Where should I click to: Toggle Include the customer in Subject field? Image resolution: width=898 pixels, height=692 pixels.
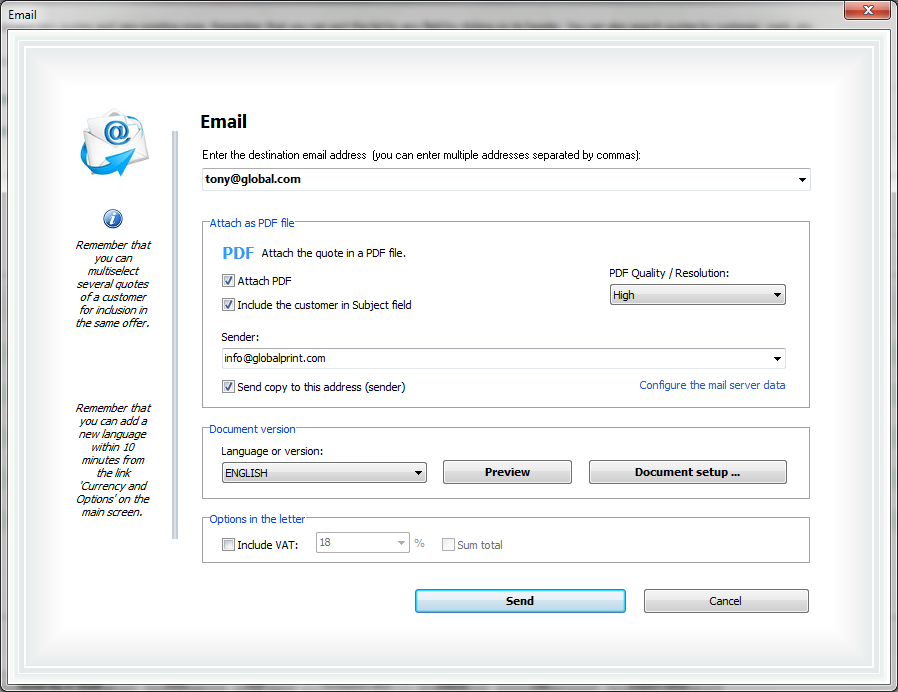click(228, 305)
